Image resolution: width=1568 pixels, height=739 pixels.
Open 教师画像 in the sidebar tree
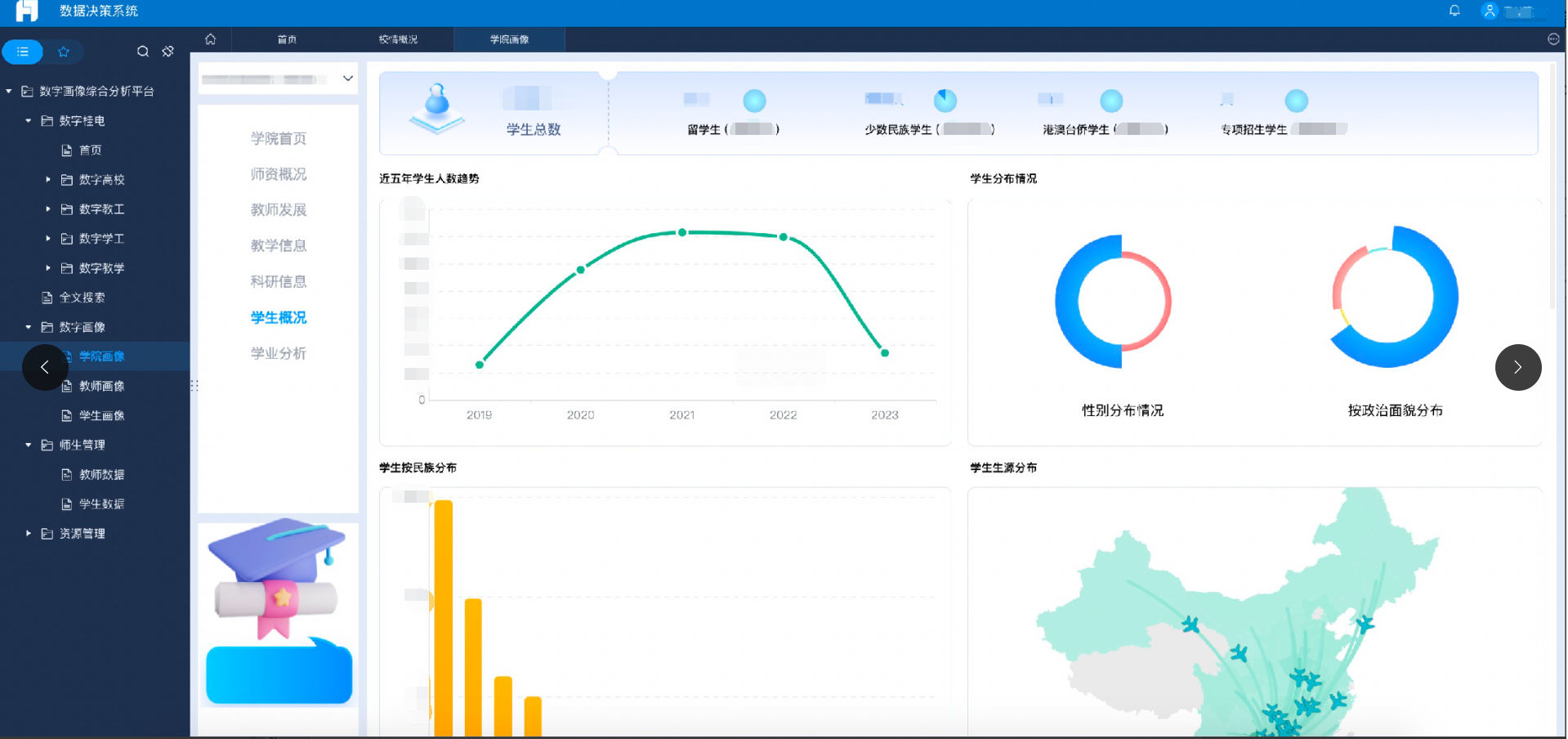pos(101,386)
